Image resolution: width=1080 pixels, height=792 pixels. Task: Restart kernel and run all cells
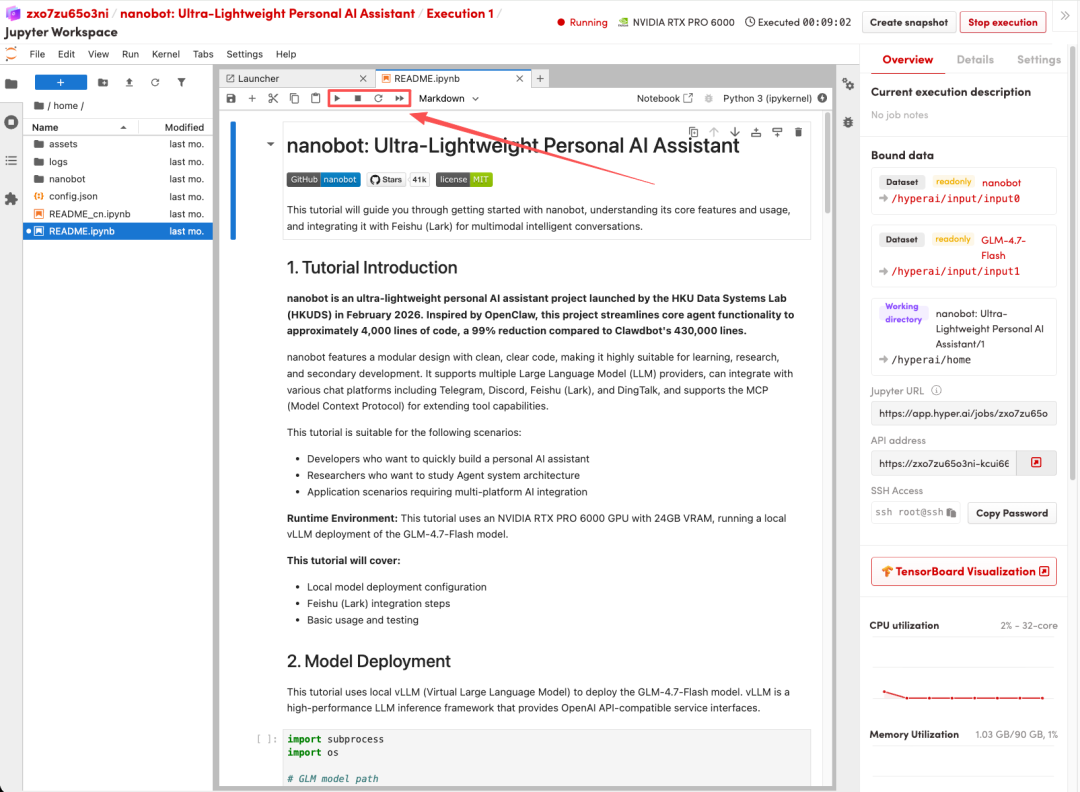[400, 98]
